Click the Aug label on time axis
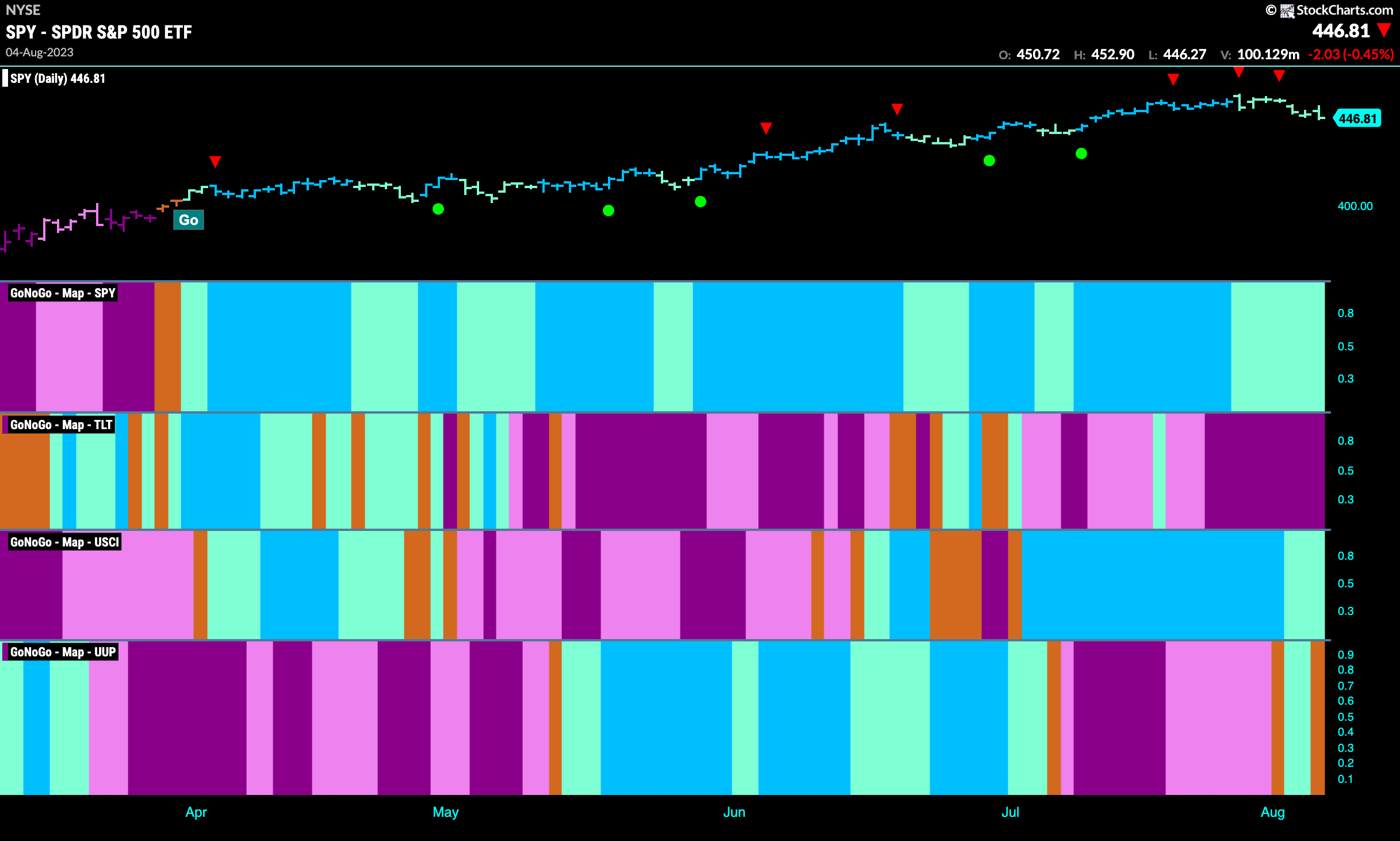This screenshot has height=841, width=1400. [1272, 812]
